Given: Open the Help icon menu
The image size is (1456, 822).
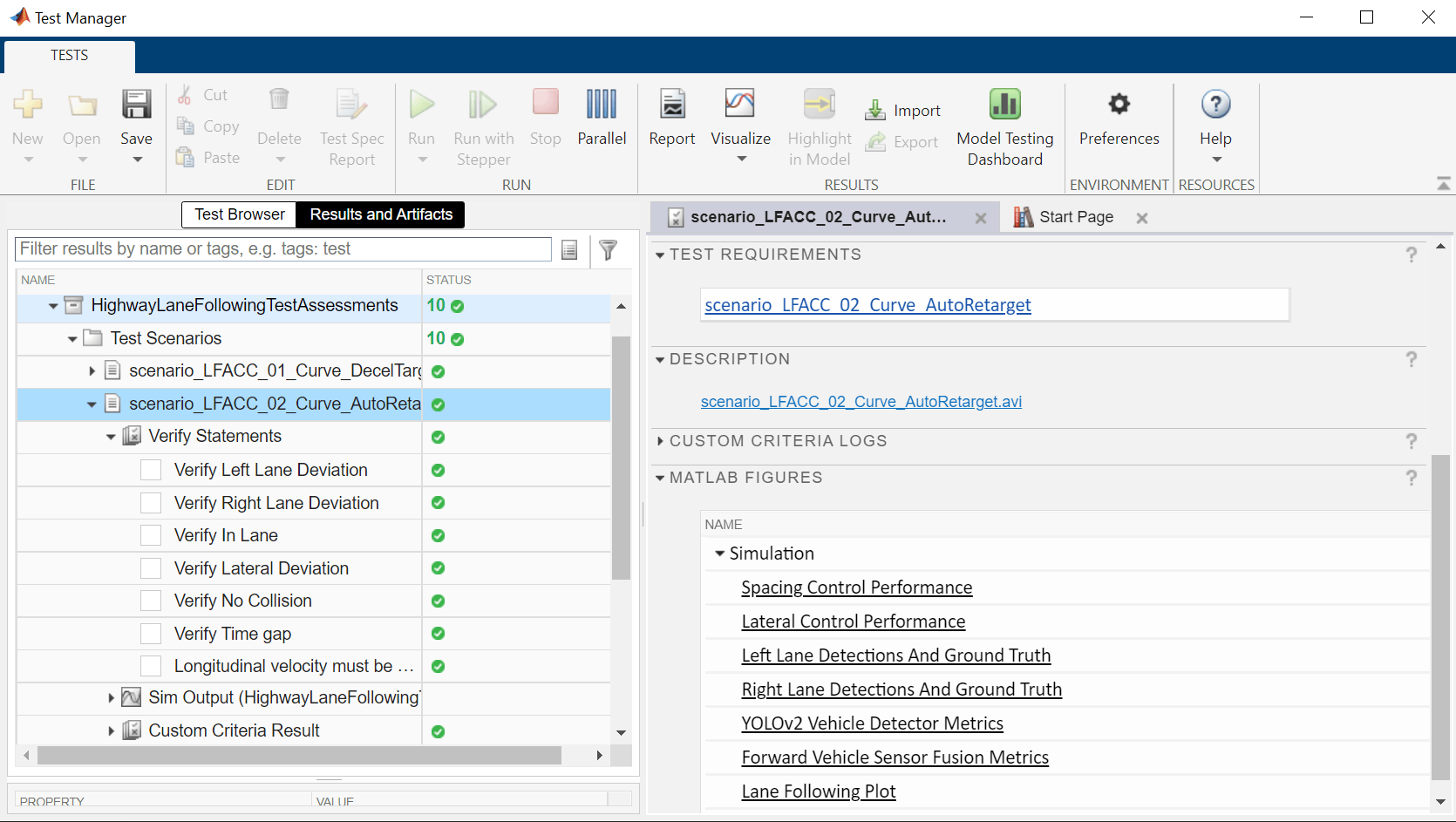Looking at the screenshot, I should pos(1215,105).
